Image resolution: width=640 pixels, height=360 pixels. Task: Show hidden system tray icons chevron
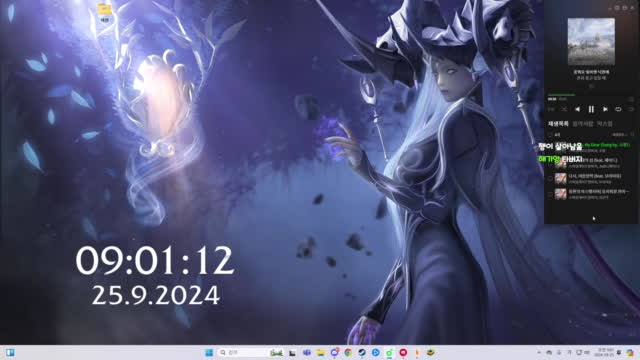[539, 352]
